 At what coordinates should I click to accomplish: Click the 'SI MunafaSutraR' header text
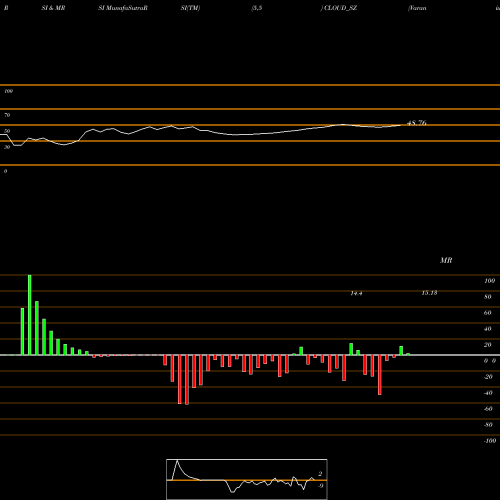coord(123,8)
